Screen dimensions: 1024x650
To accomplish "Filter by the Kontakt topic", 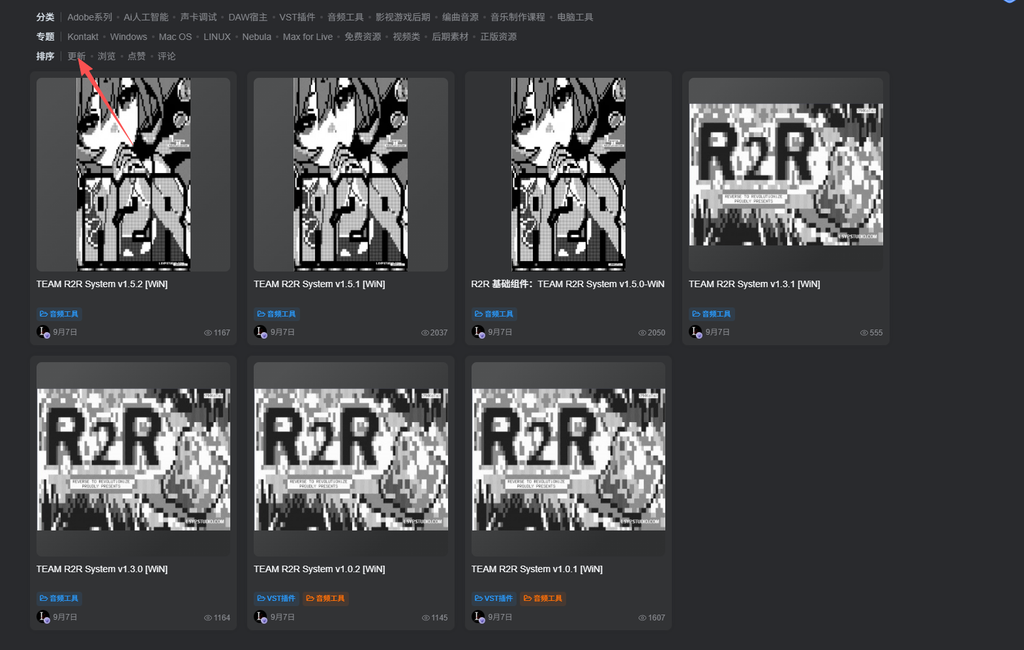I will pos(83,37).
